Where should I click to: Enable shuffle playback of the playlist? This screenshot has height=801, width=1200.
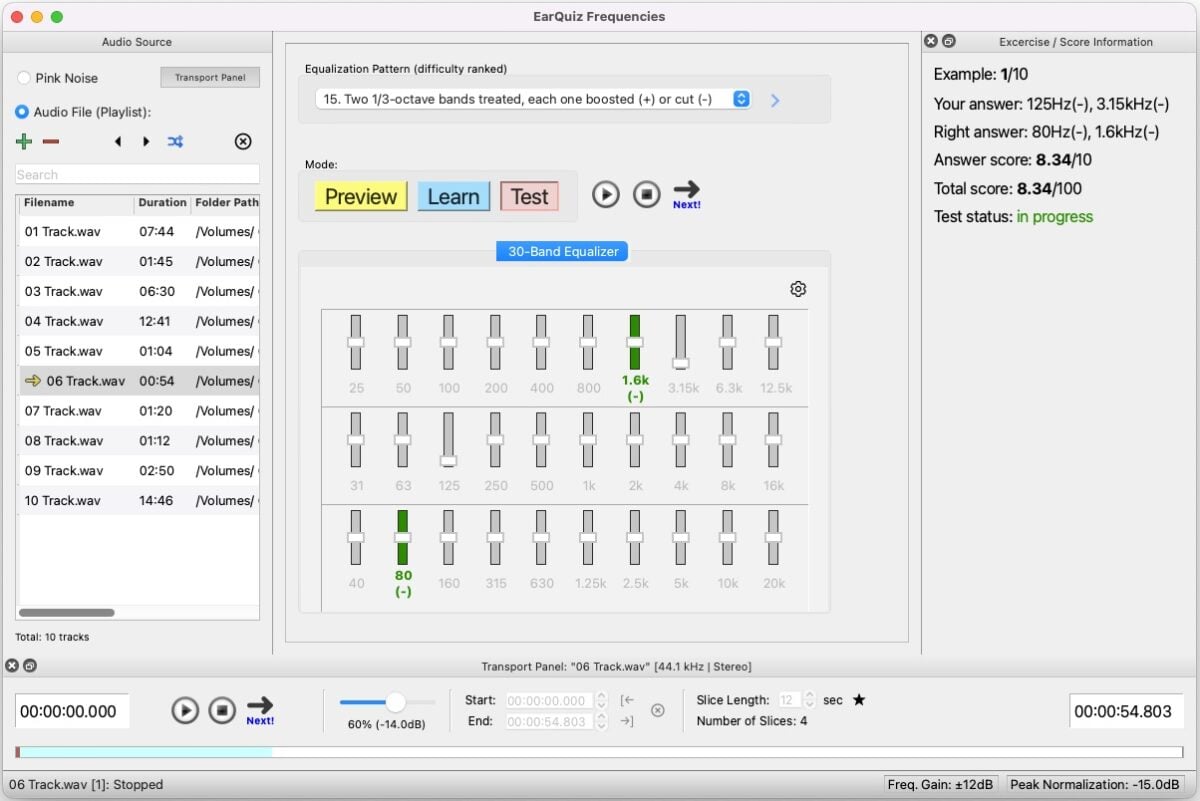[176, 141]
